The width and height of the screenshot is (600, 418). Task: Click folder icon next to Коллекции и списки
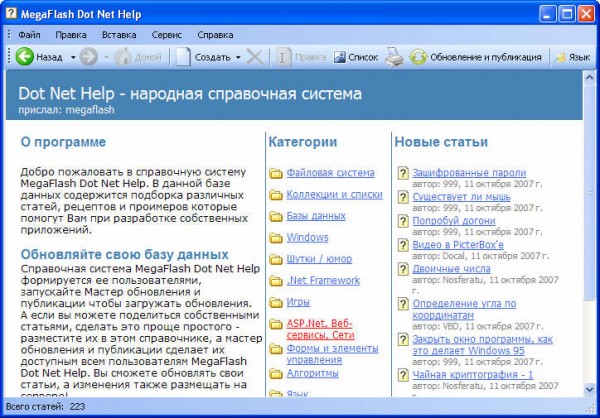tap(276, 195)
